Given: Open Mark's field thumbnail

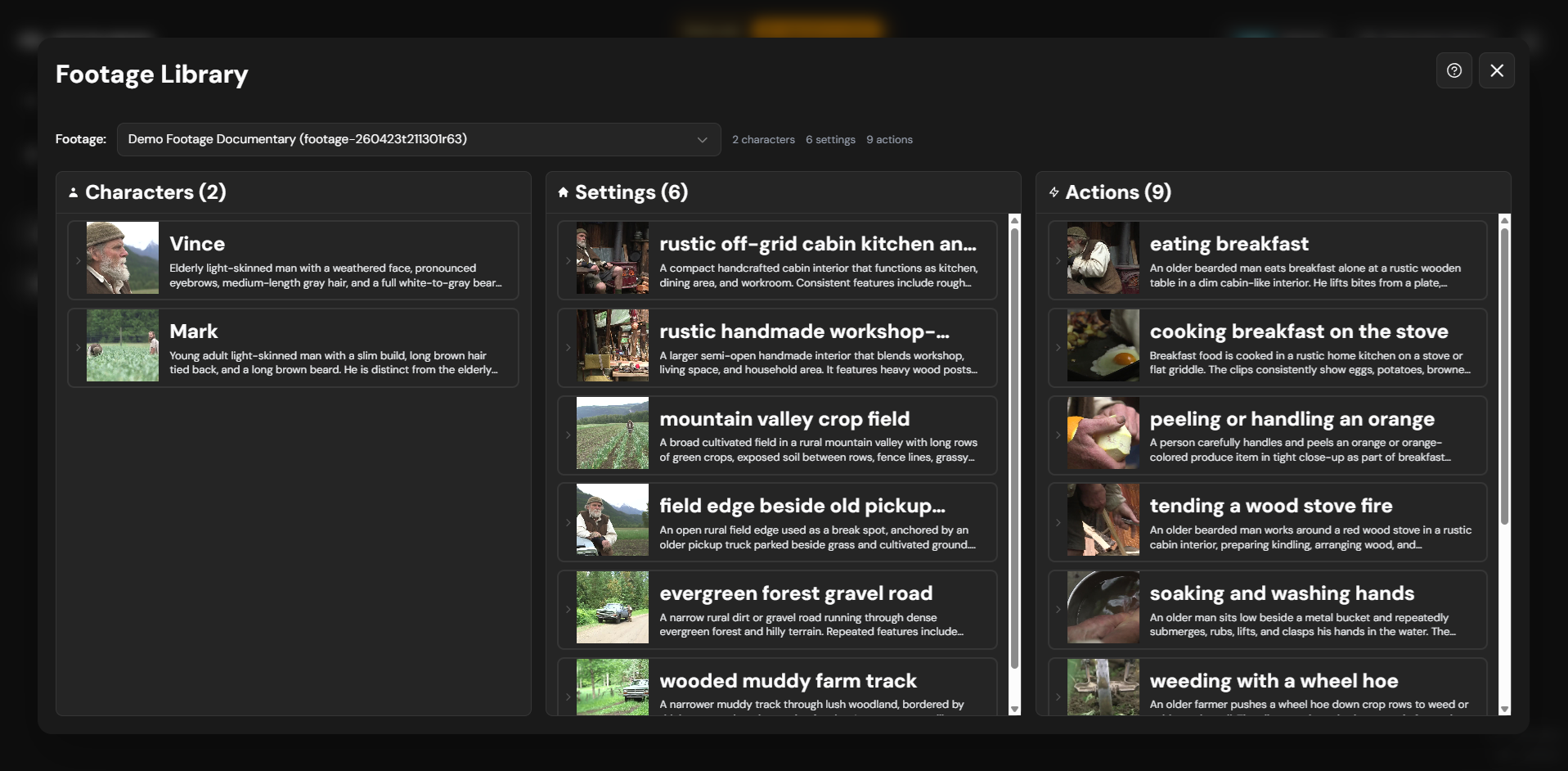Looking at the screenshot, I should tap(123, 345).
